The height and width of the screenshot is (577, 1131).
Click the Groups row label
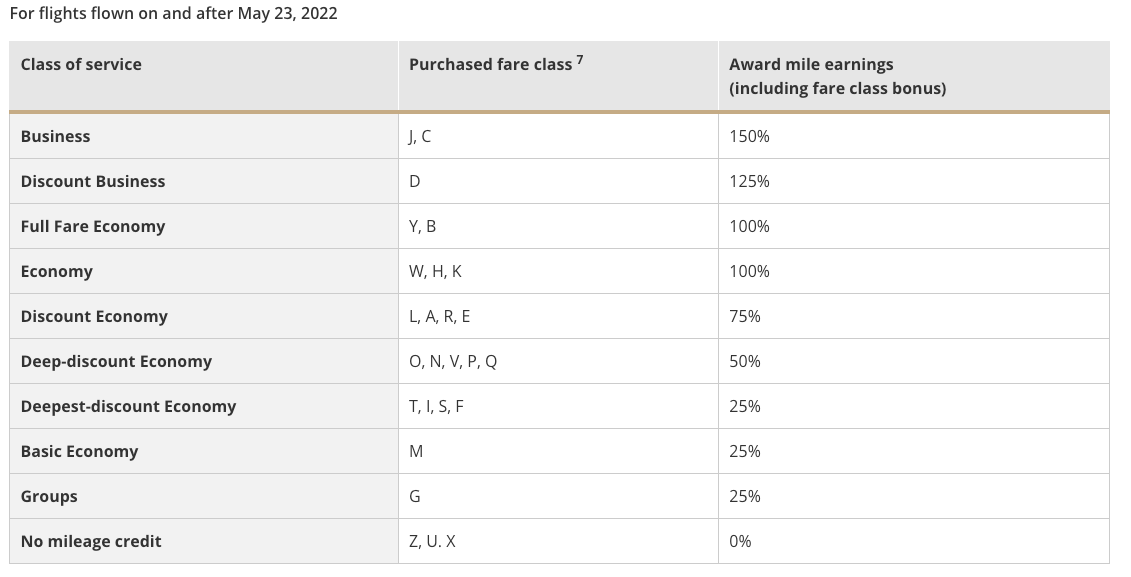coord(49,496)
